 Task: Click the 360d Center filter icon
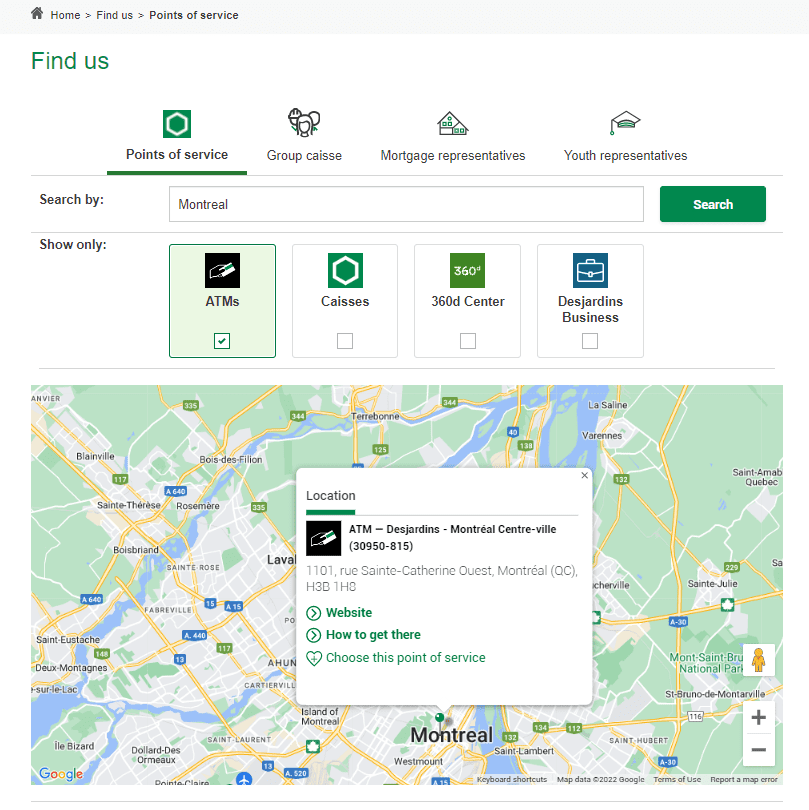pos(468,270)
